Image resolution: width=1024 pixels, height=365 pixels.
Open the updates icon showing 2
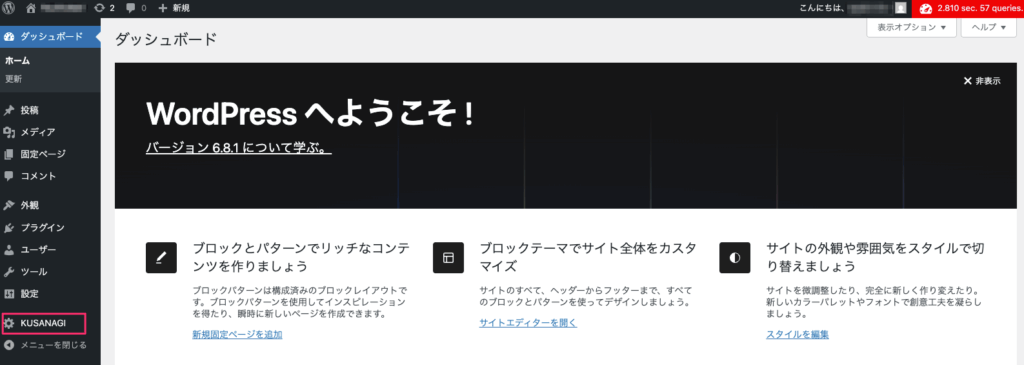(104, 8)
